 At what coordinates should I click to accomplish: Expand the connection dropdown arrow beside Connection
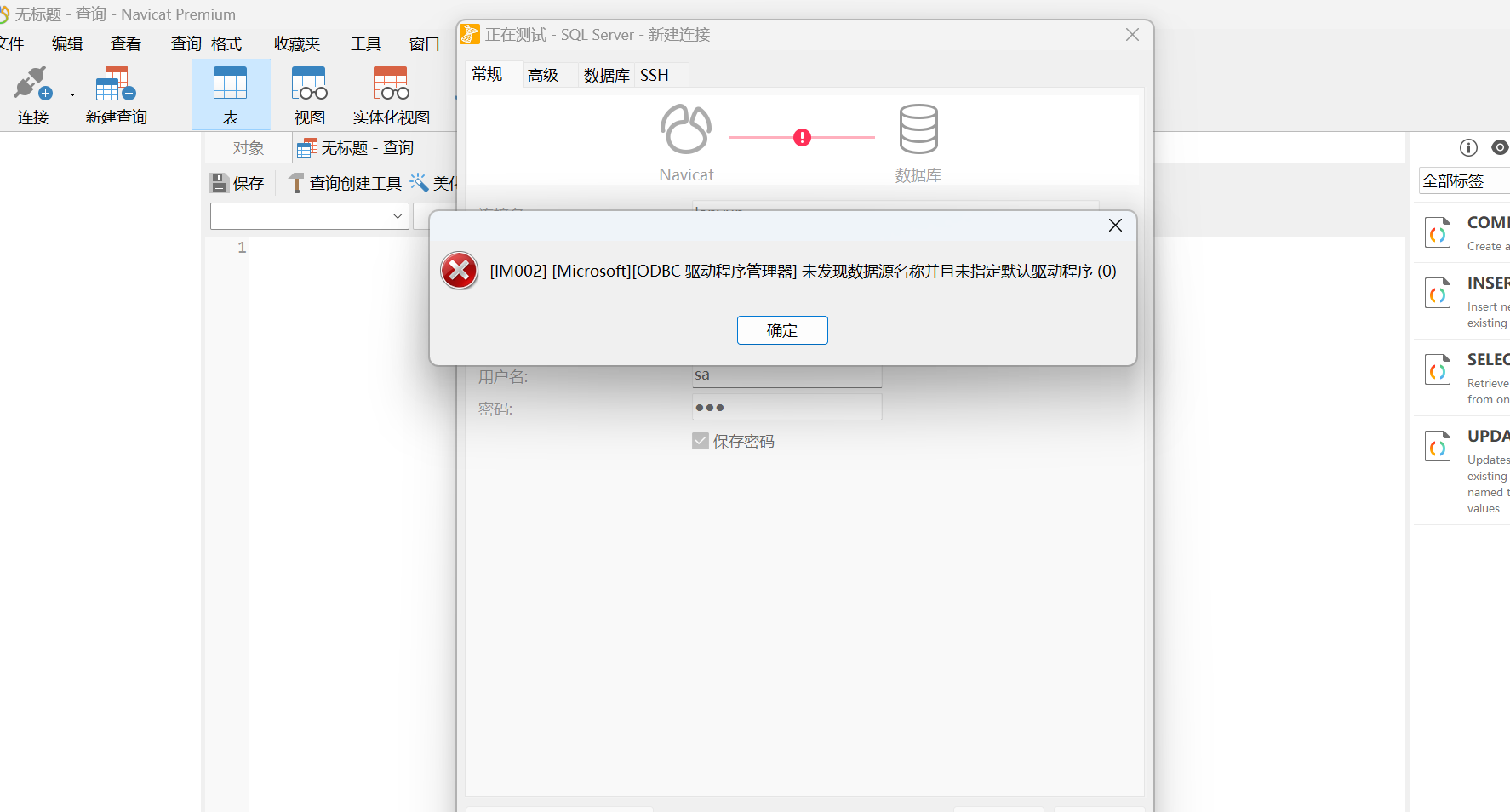tap(72, 95)
